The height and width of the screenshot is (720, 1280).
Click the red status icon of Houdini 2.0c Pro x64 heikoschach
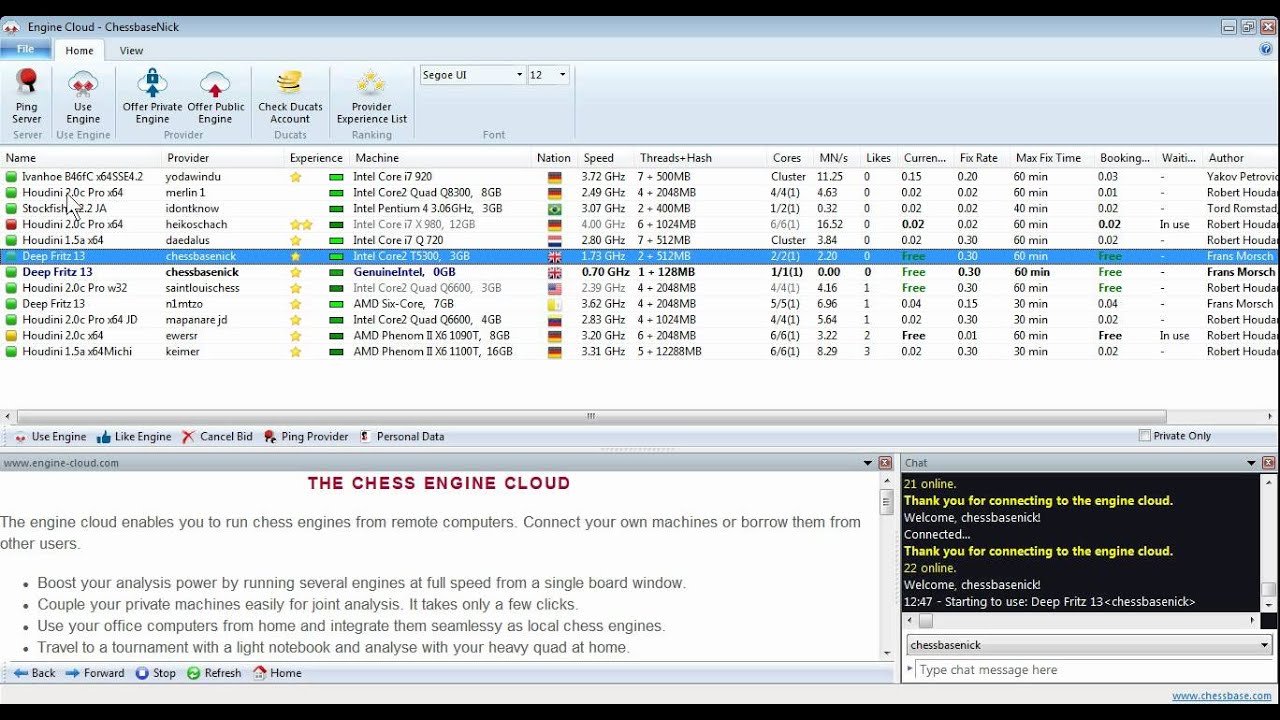click(x=12, y=225)
